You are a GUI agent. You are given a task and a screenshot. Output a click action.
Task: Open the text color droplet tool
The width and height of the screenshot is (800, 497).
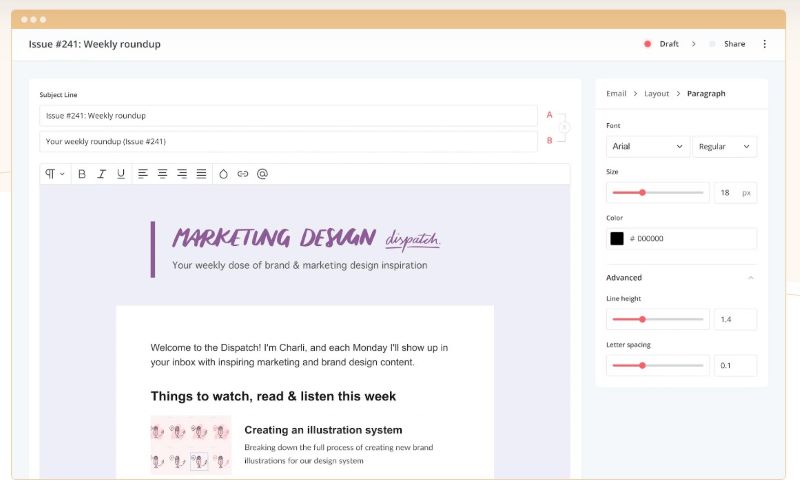point(223,174)
